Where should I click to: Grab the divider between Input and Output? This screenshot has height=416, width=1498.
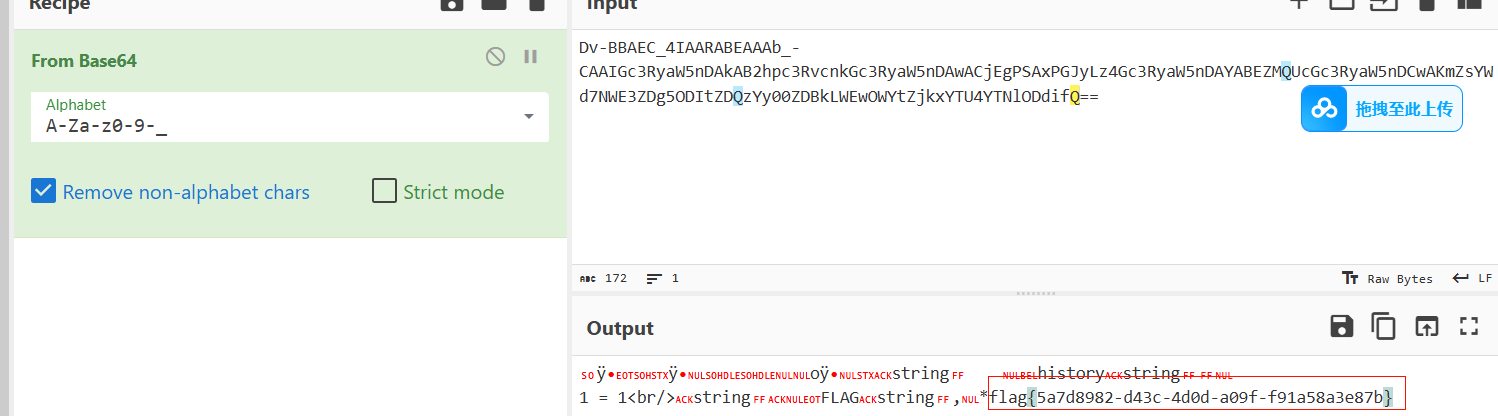1034,293
